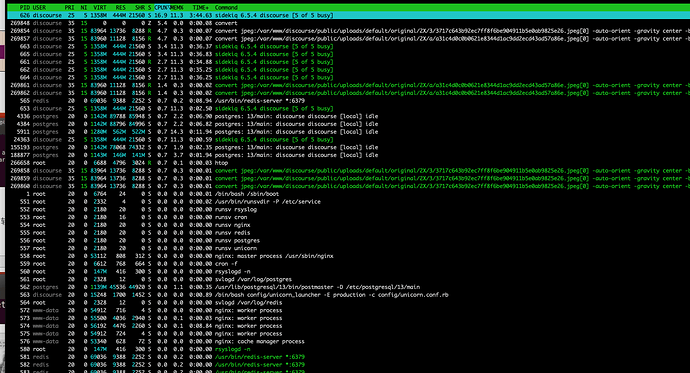Sort by the SHR column header
The height and width of the screenshot is (373, 690).
tap(140, 7)
